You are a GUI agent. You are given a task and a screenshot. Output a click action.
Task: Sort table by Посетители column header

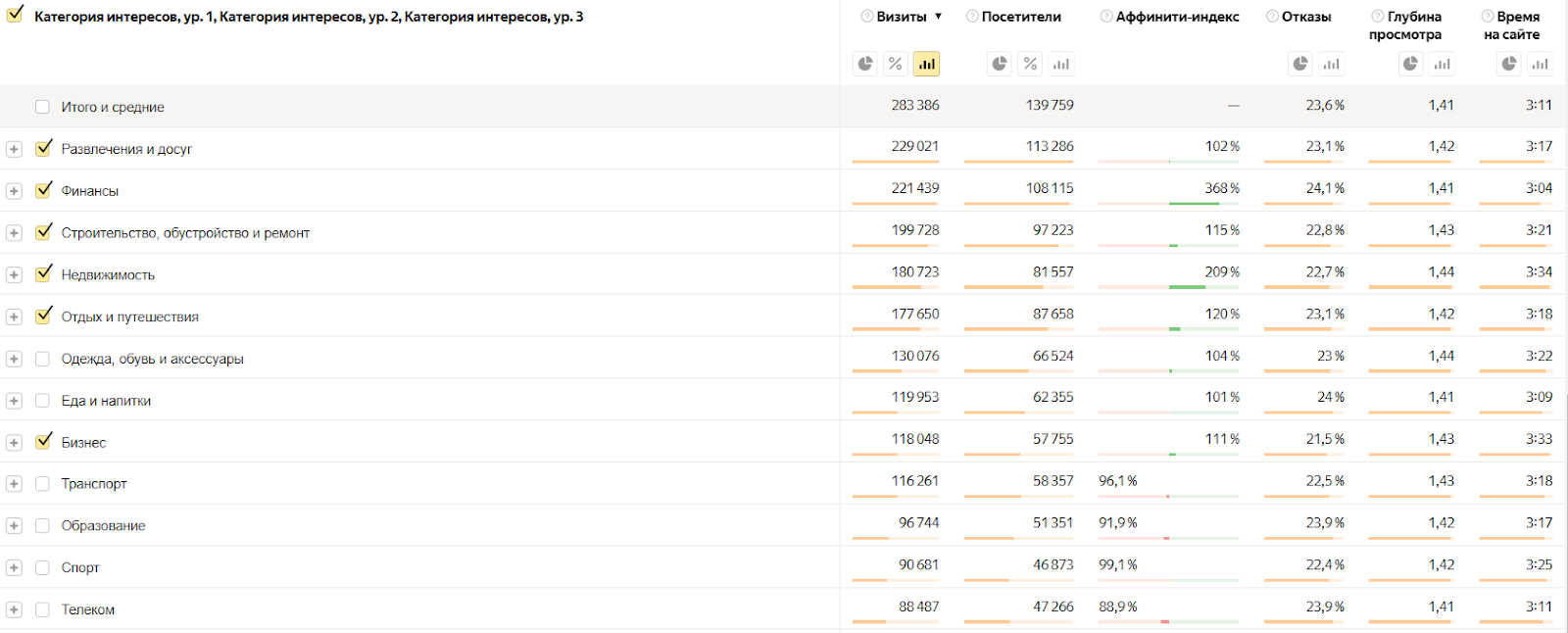coord(1021,17)
